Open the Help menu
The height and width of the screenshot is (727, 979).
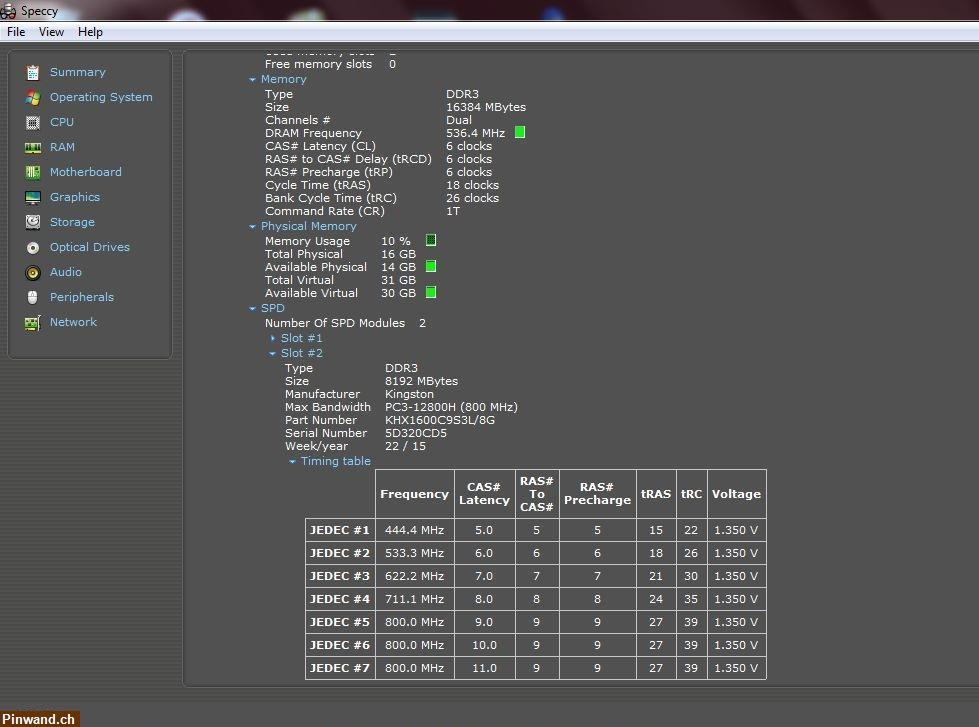click(90, 31)
